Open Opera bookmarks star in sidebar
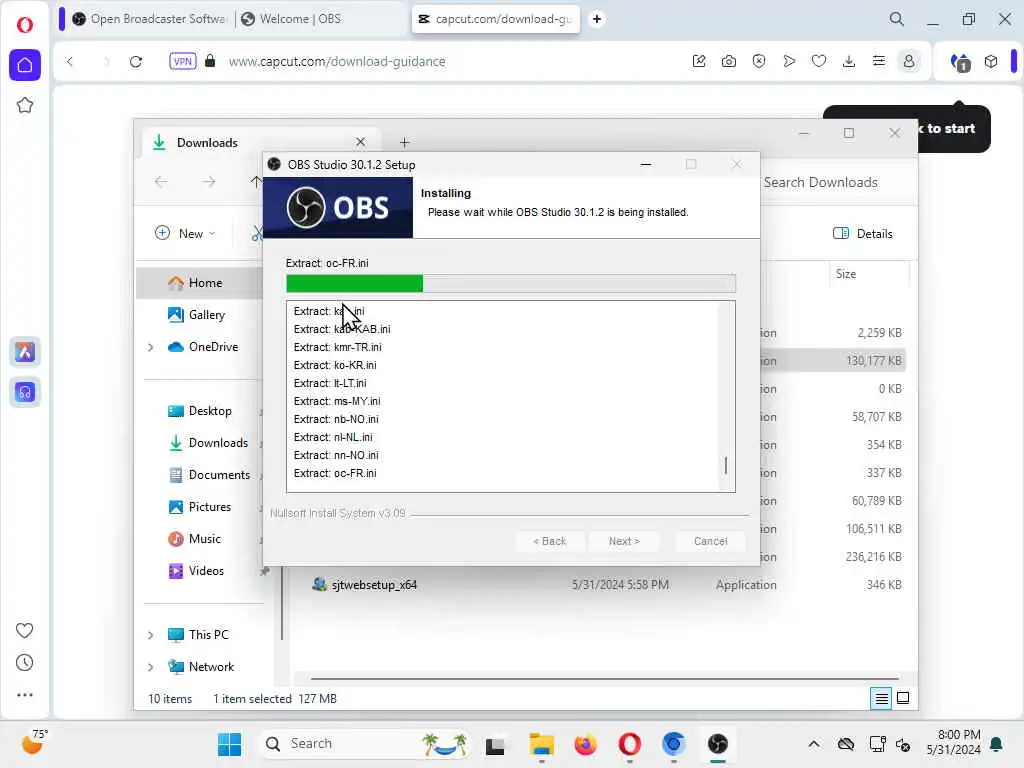 point(25,105)
